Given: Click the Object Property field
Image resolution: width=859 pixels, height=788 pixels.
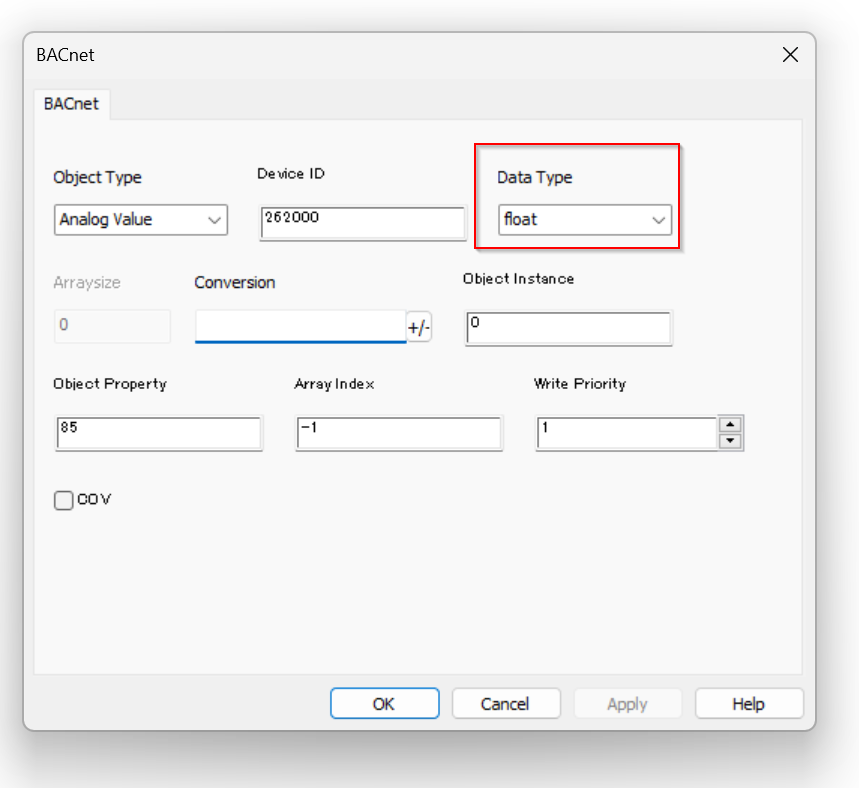Looking at the screenshot, I should [159, 433].
